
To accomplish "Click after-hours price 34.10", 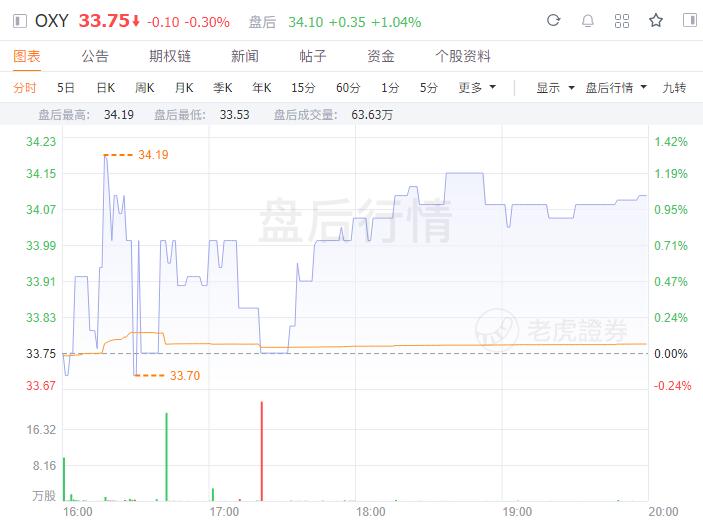I will pos(305,22).
